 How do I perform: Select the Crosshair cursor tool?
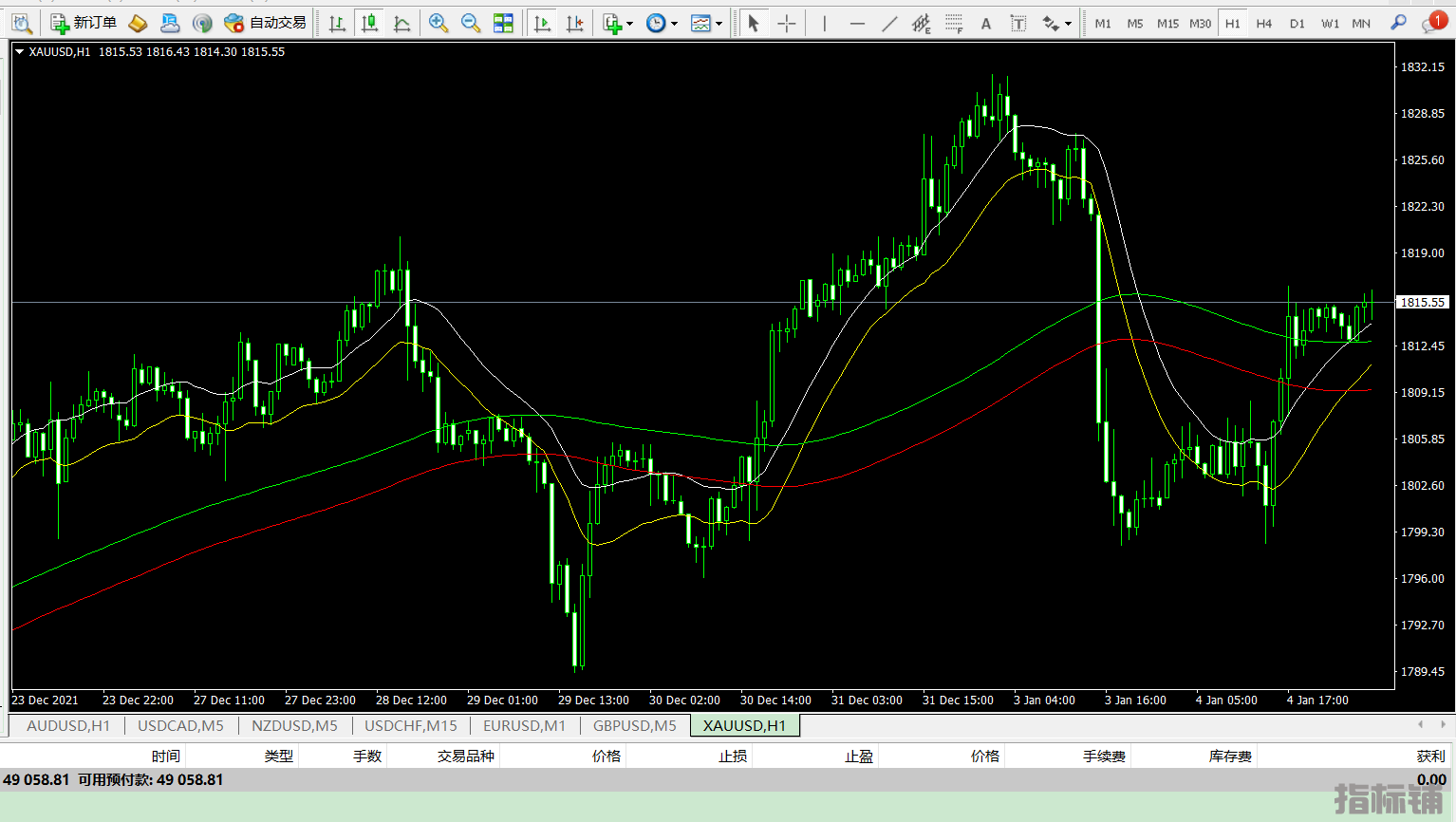point(787,23)
